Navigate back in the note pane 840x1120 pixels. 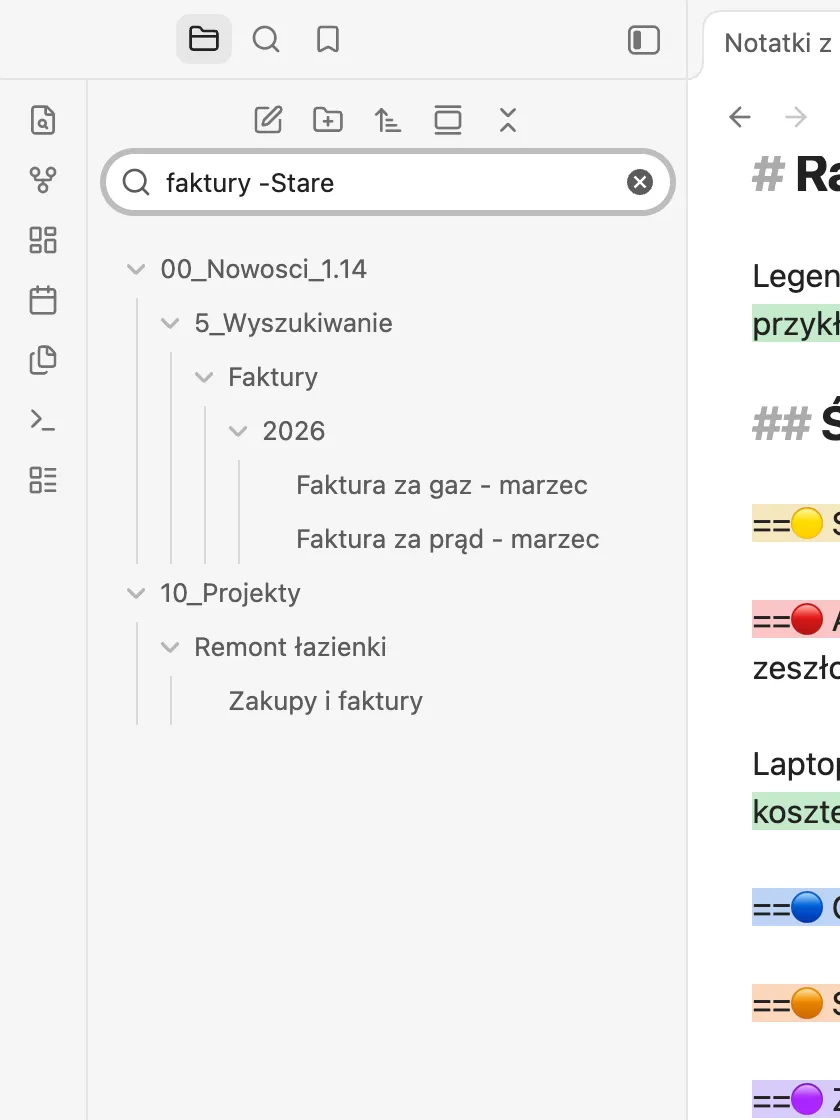point(740,116)
